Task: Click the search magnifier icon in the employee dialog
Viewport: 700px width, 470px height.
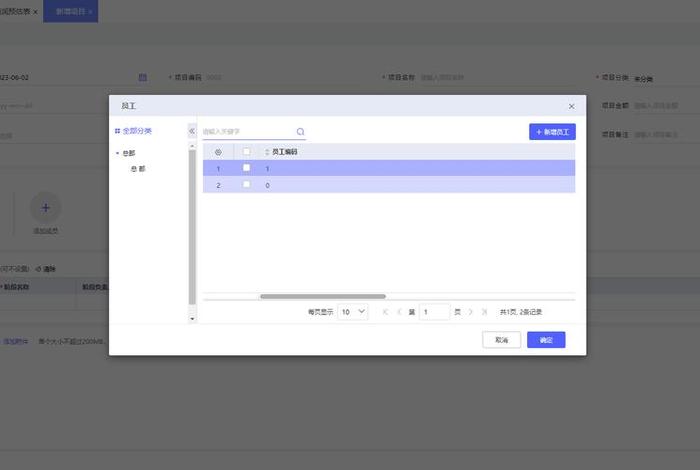Action: tap(300, 132)
